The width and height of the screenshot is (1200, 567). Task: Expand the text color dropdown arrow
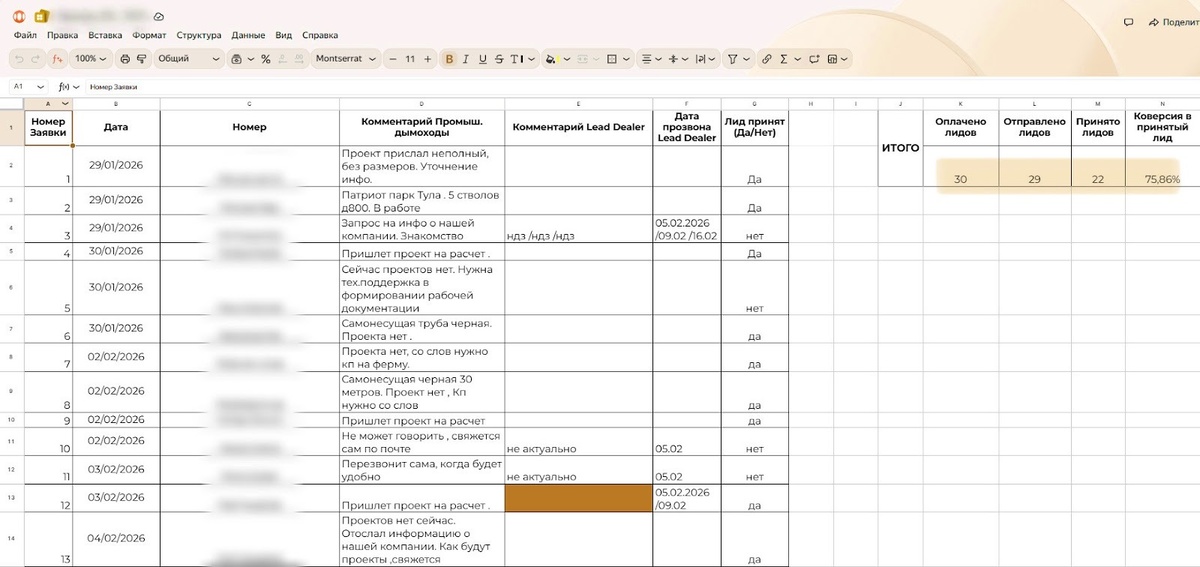pyautogui.click(x=531, y=59)
